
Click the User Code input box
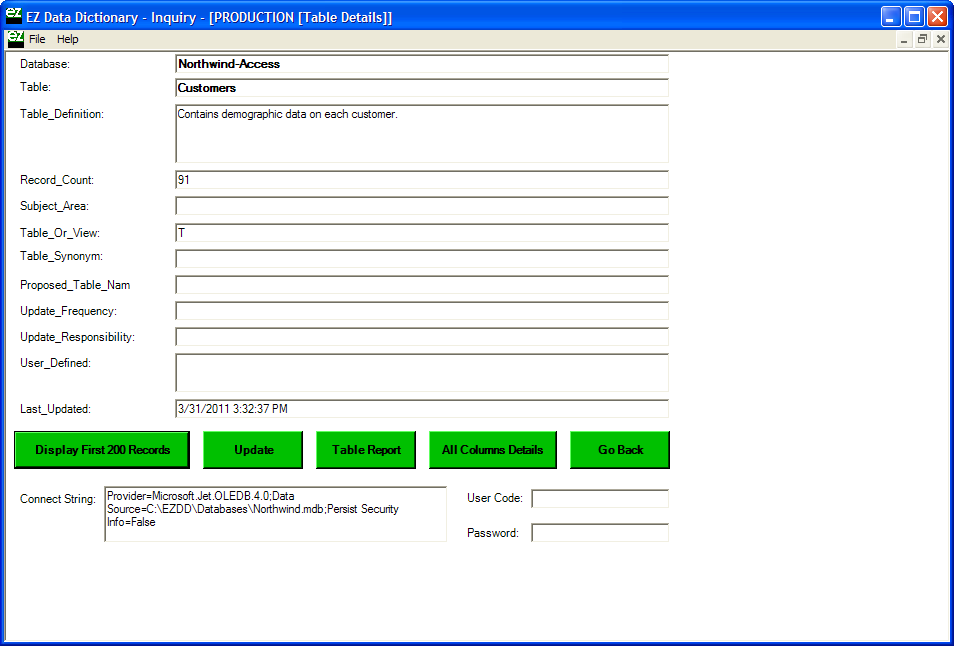point(599,498)
